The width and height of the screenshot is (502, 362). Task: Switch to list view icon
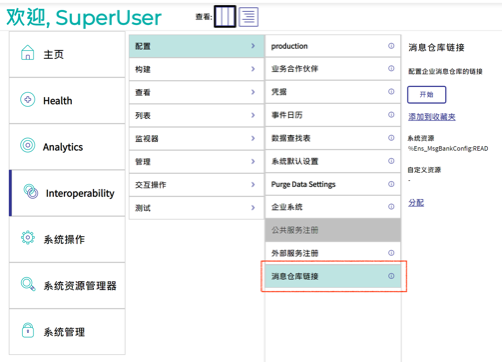(x=248, y=17)
